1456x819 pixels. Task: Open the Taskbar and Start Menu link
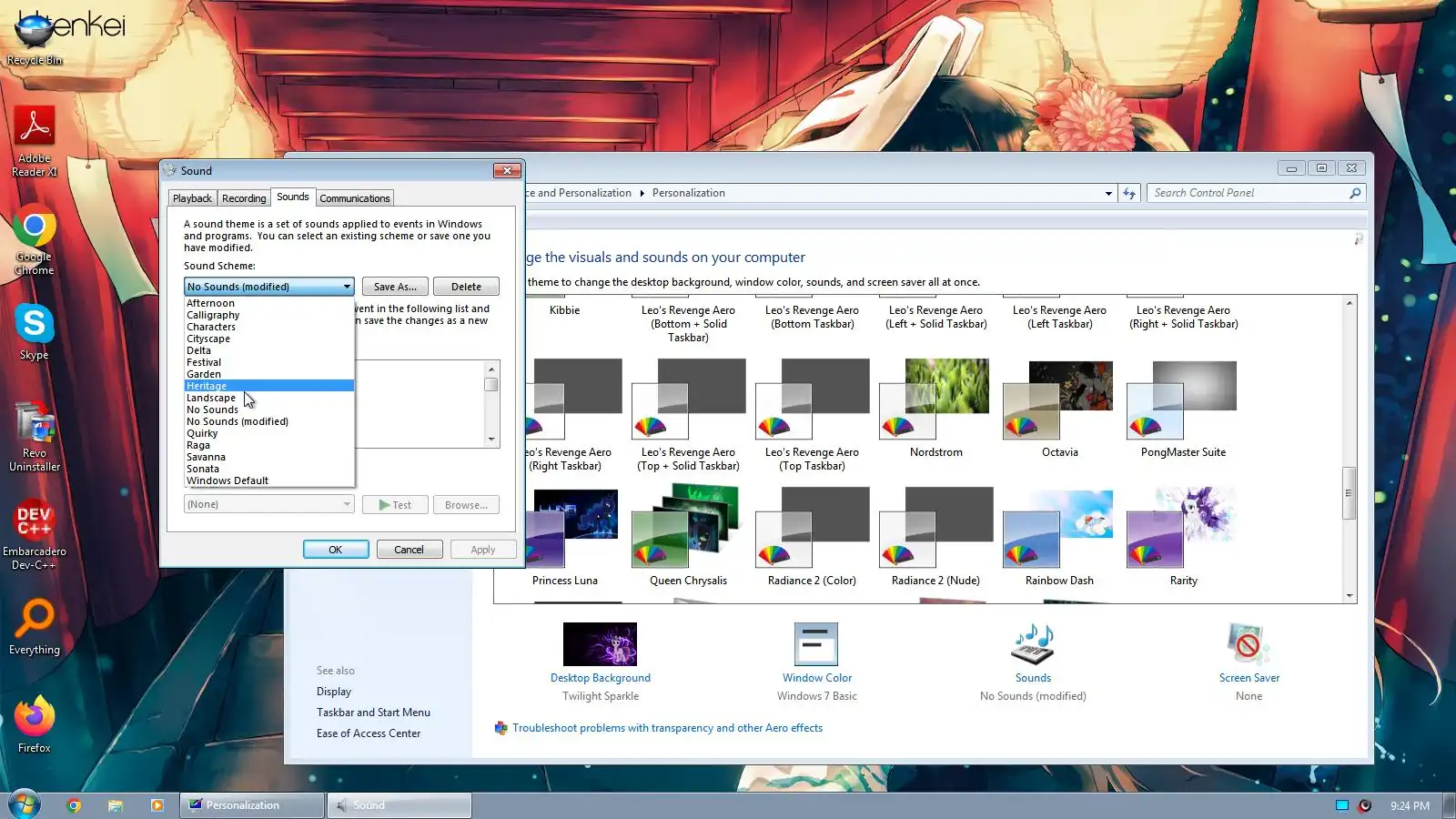pos(373,713)
